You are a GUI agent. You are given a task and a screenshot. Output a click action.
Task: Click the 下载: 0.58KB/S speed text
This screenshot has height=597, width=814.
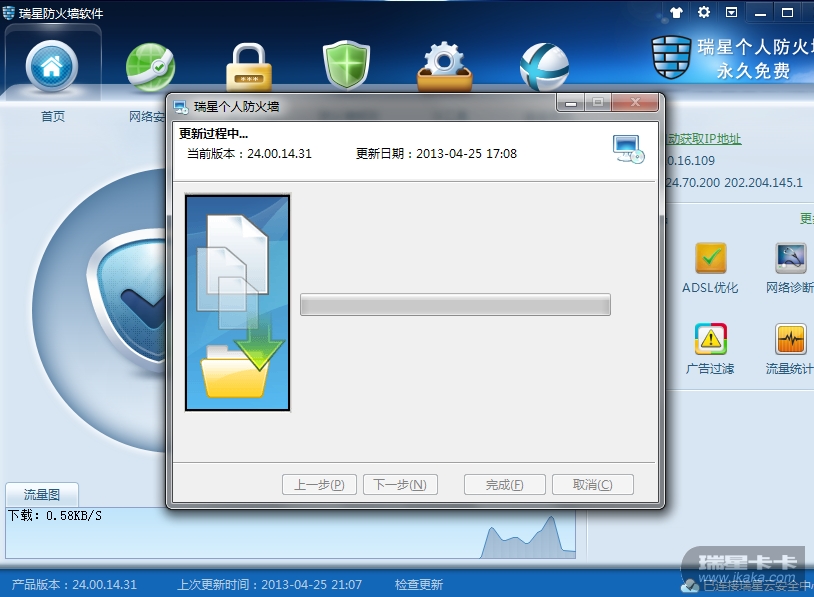pyautogui.click(x=55, y=515)
